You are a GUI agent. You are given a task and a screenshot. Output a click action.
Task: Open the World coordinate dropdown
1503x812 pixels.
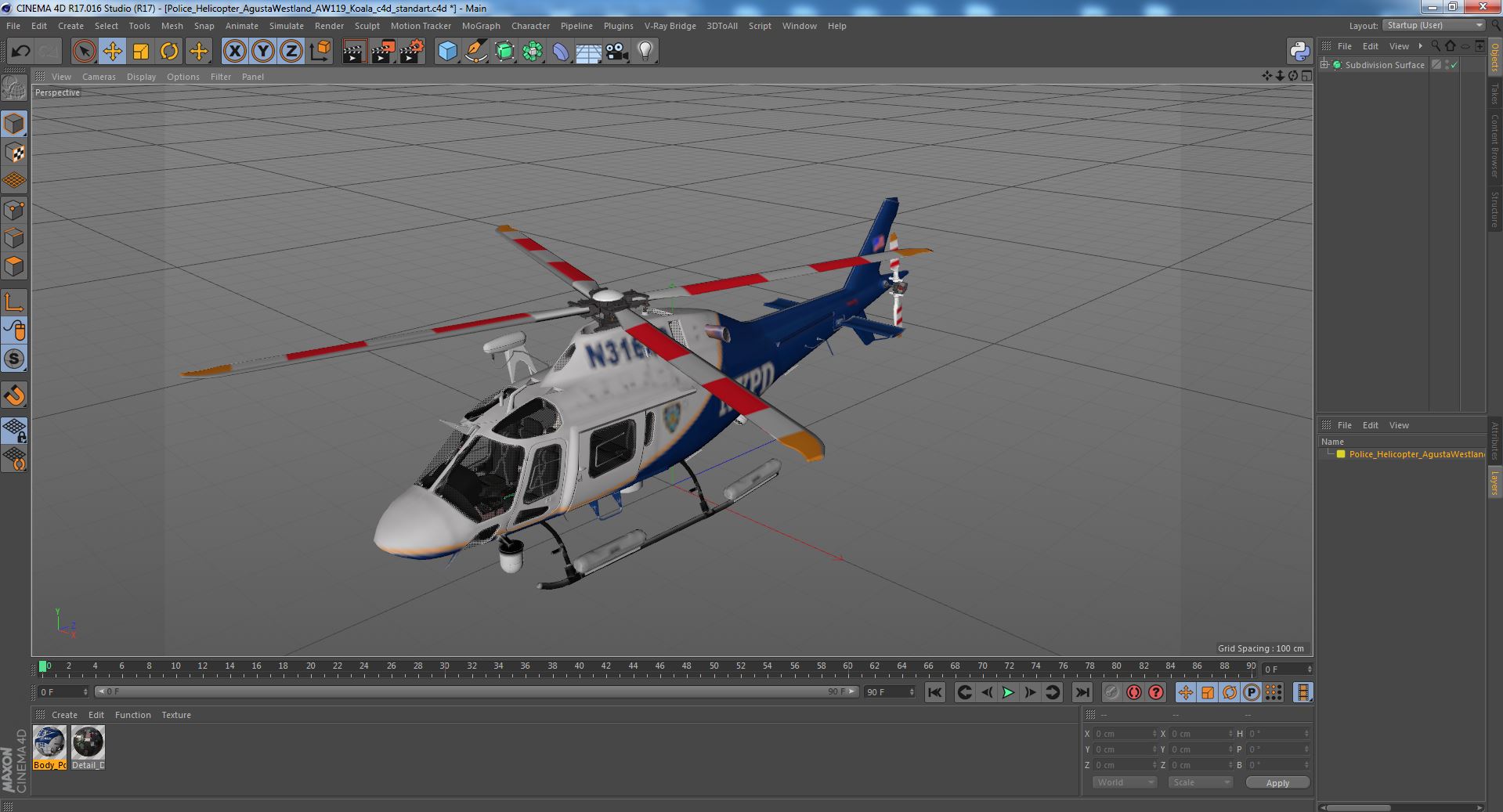click(1124, 782)
